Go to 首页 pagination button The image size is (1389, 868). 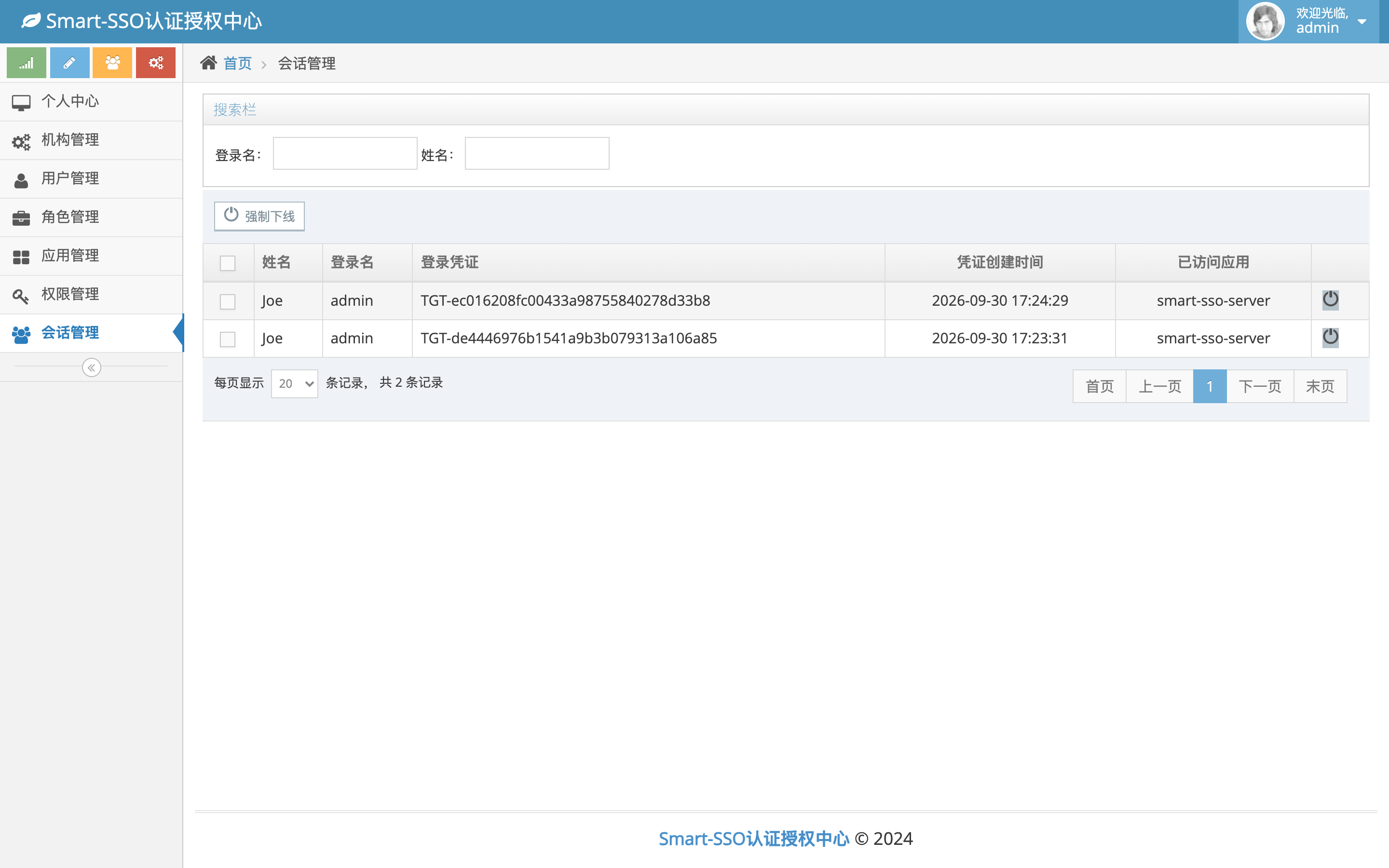click(1100, 386)
